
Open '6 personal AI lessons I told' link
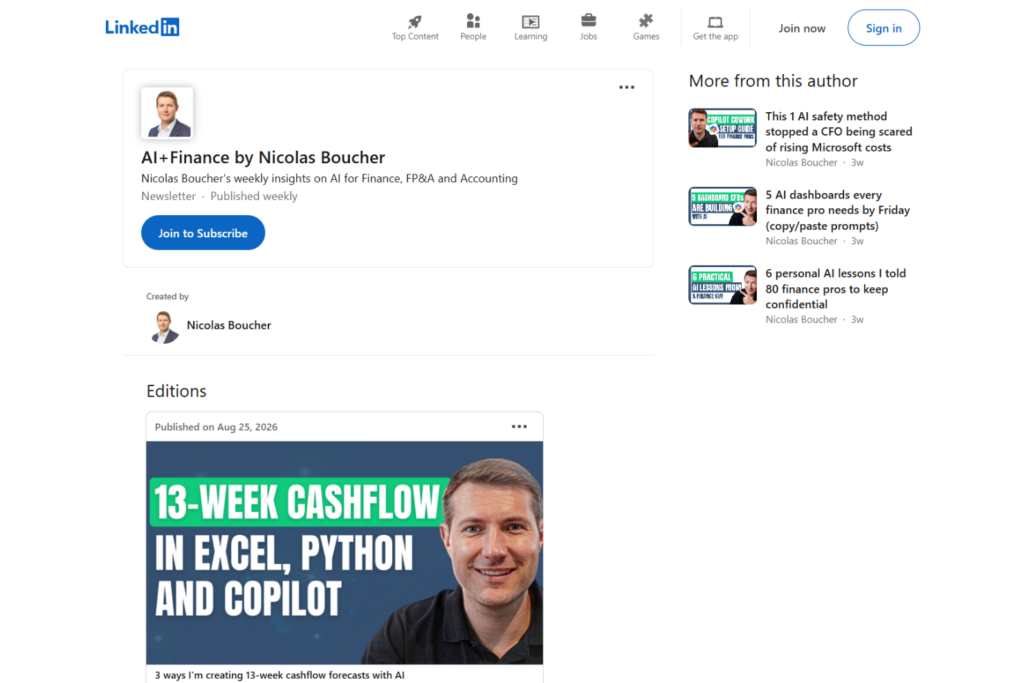(835, 289)
